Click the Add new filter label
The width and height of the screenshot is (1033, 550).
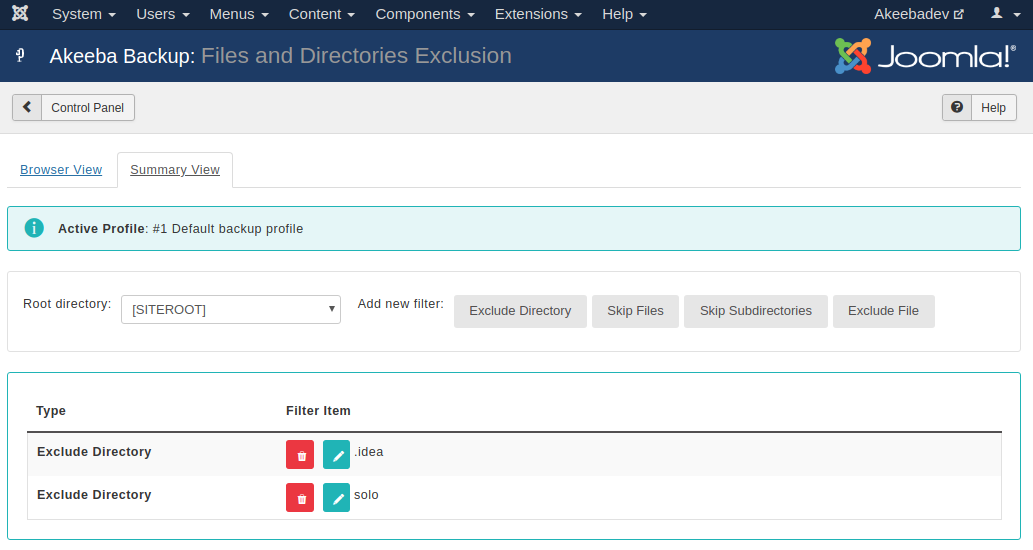pos(401,304)
